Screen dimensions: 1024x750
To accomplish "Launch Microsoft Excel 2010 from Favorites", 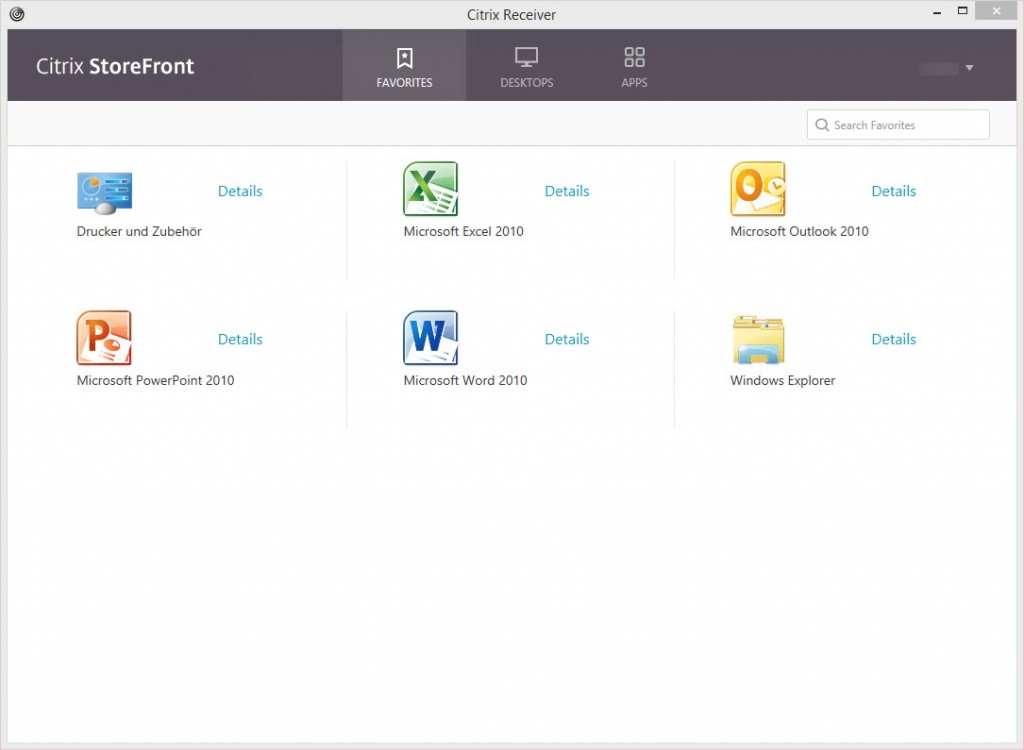I will [430, 188].
